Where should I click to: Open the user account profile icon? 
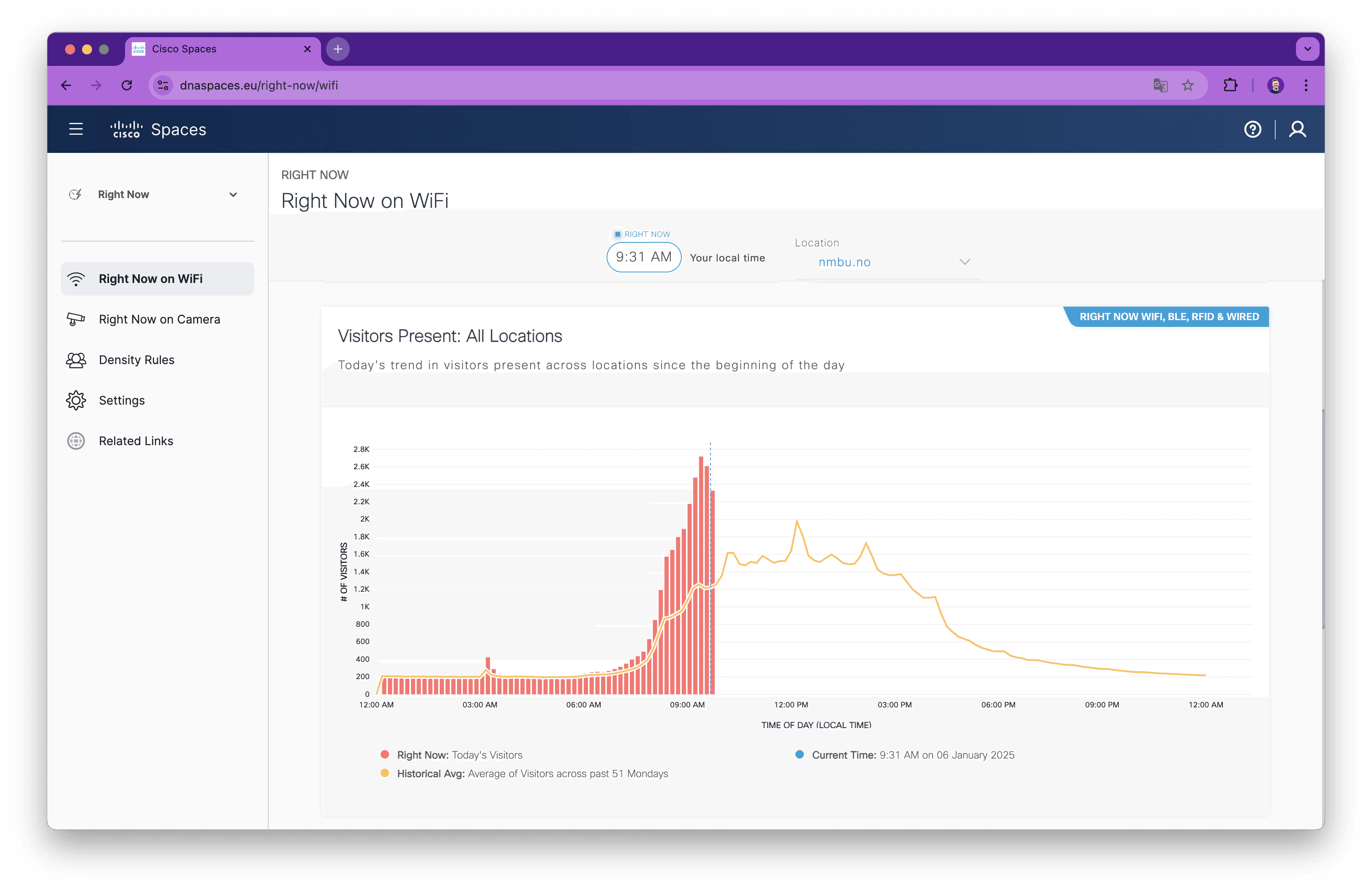tap(1297, 129)
